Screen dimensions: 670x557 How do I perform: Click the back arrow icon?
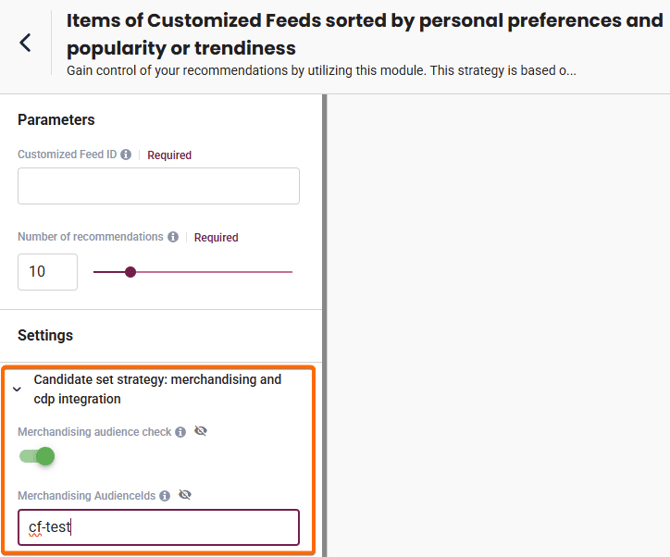tap(25, 42)
